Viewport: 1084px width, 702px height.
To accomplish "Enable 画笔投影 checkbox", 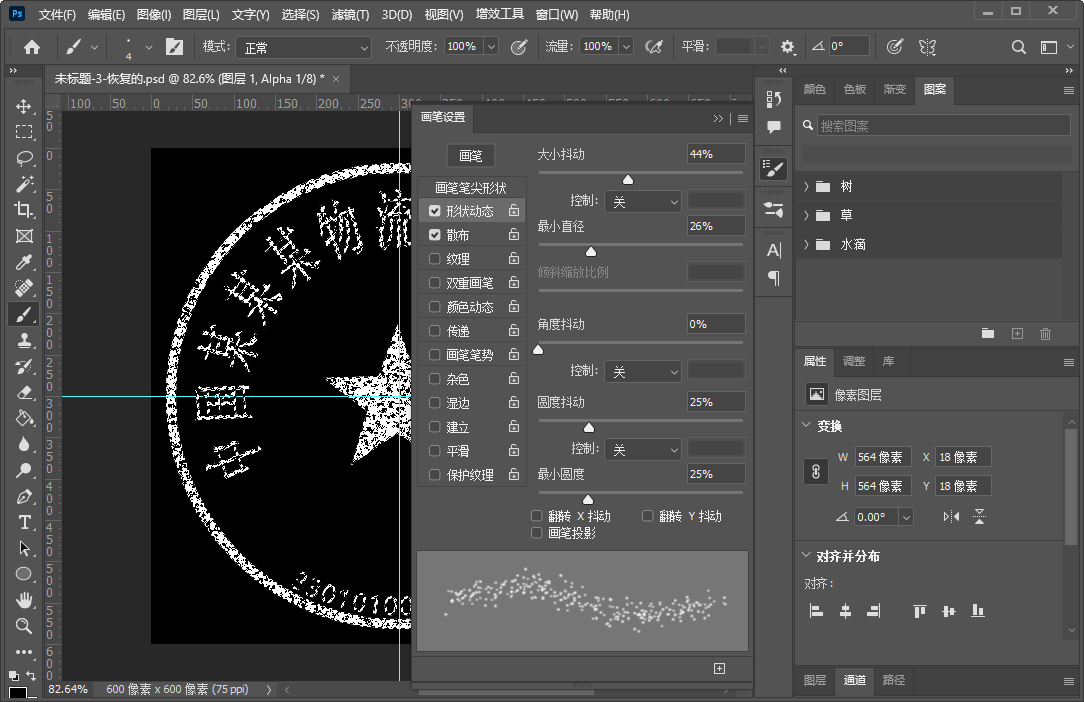I will [x=536, y=533].
